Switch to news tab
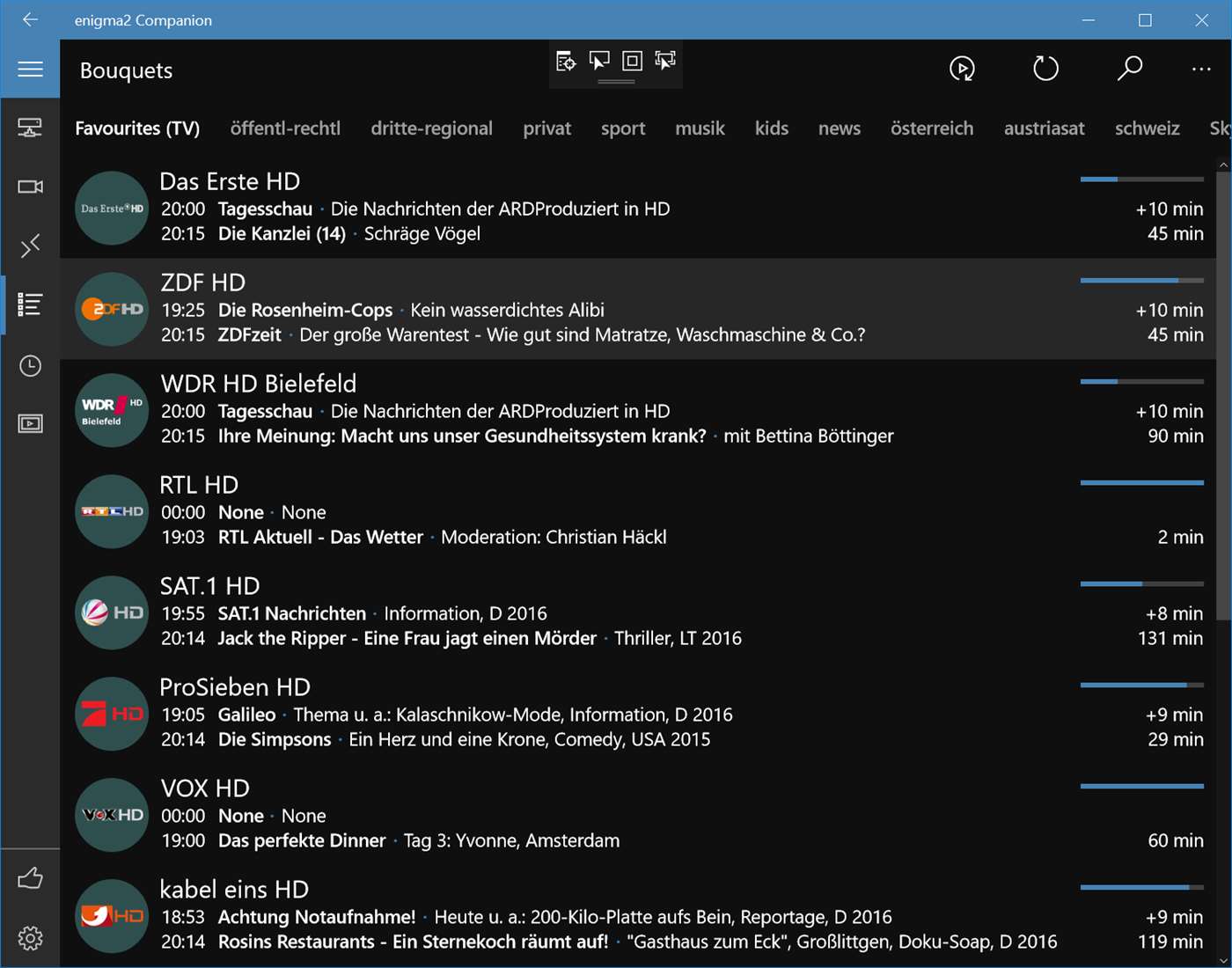Image resolution: width=1232 pixels, height=968 pixels. pos(839,128)
